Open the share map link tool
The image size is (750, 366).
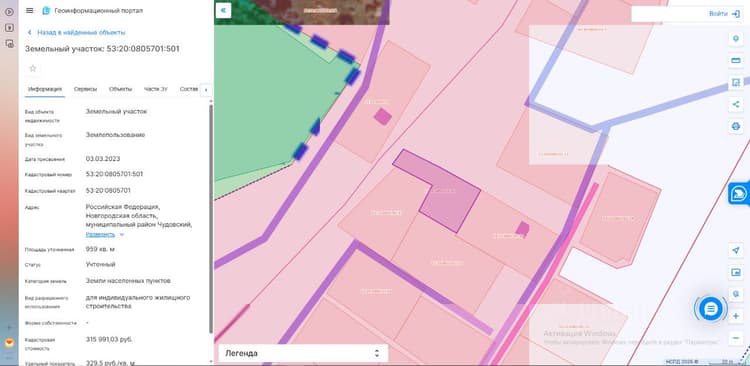pos(736,104)
